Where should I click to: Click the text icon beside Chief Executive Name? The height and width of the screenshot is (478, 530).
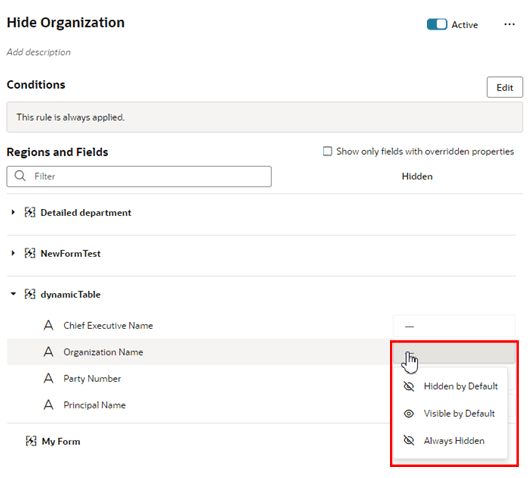pos(48,326)
